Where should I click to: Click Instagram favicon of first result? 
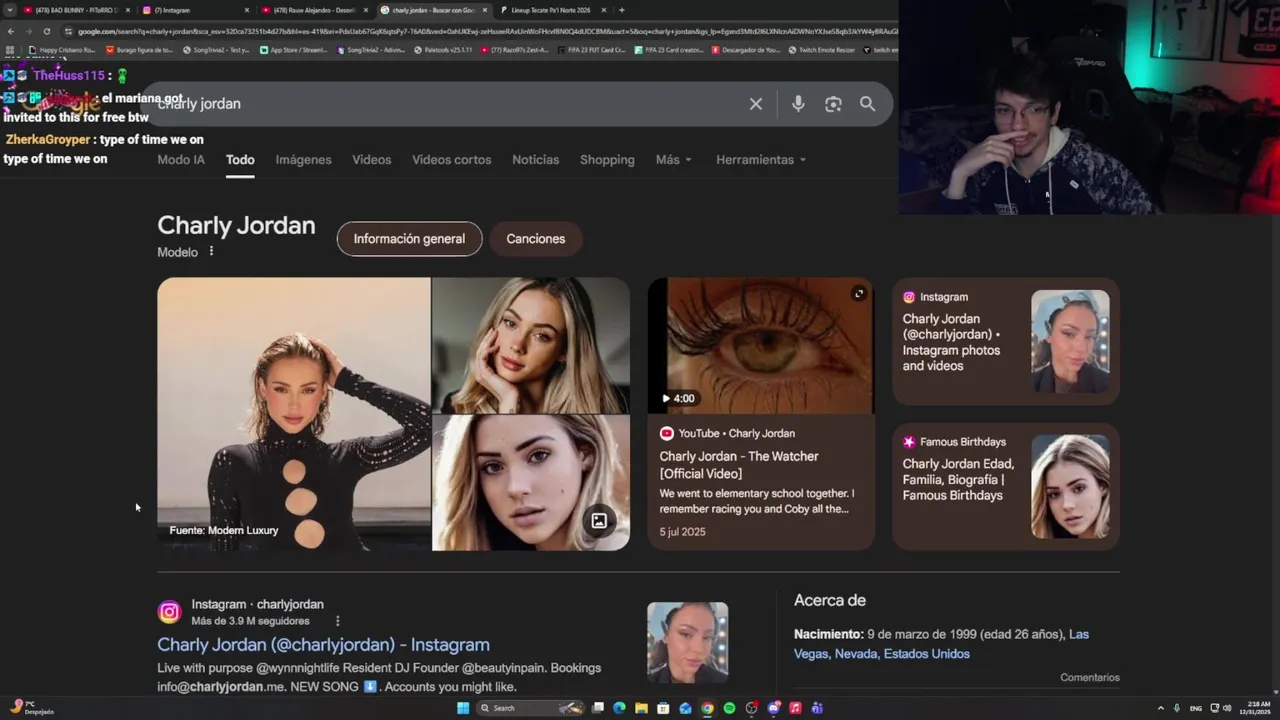169,612
